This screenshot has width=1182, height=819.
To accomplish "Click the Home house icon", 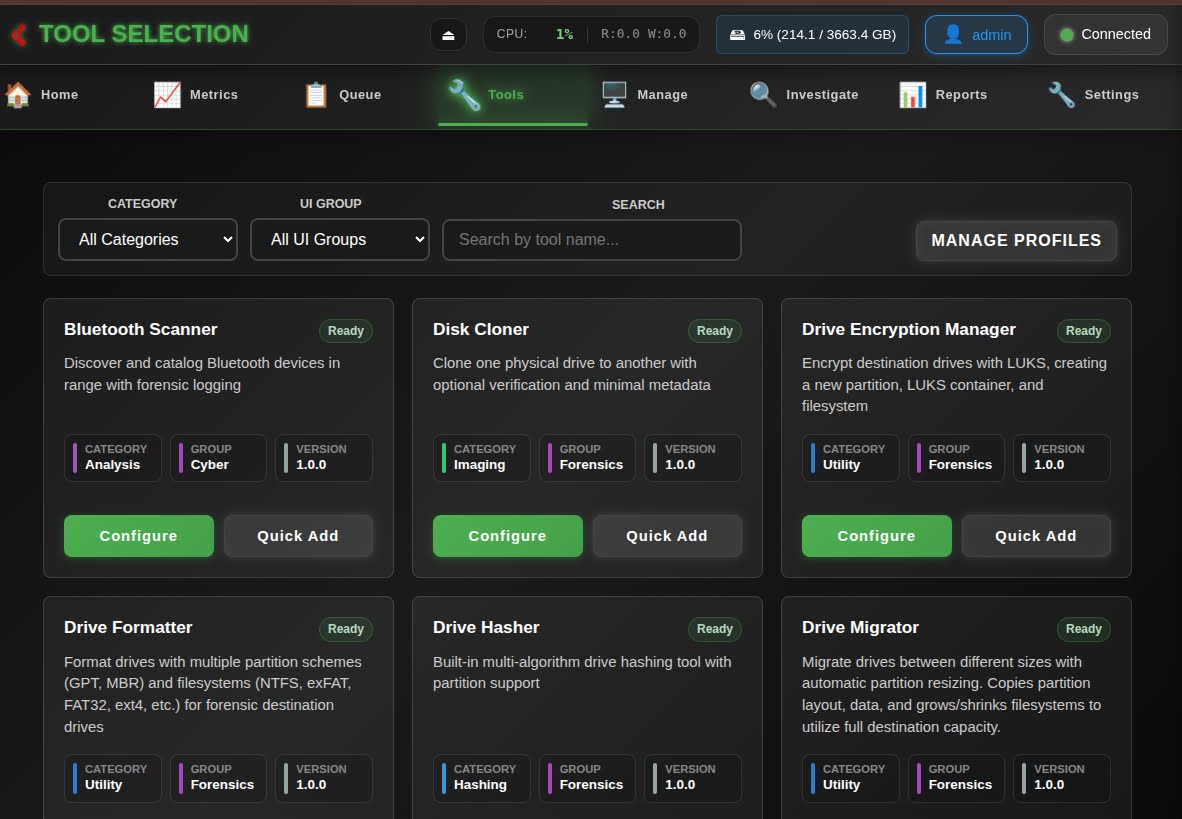I will click(x=18, y=95).
